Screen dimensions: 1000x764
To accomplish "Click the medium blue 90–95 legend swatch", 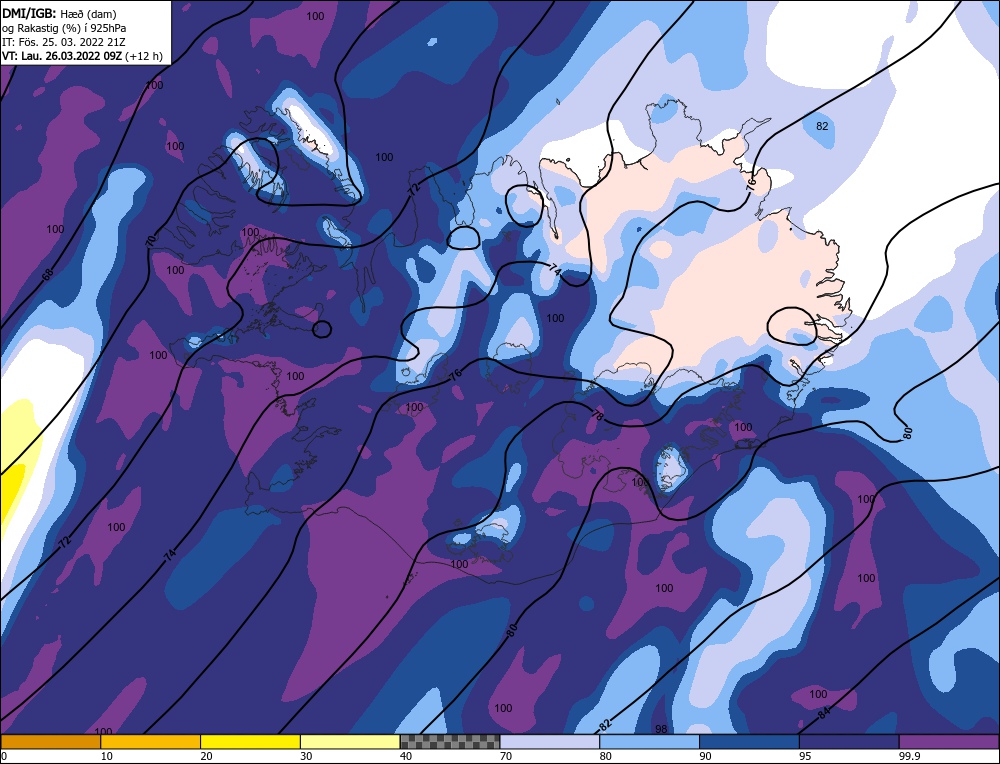I will click(749, 742).
